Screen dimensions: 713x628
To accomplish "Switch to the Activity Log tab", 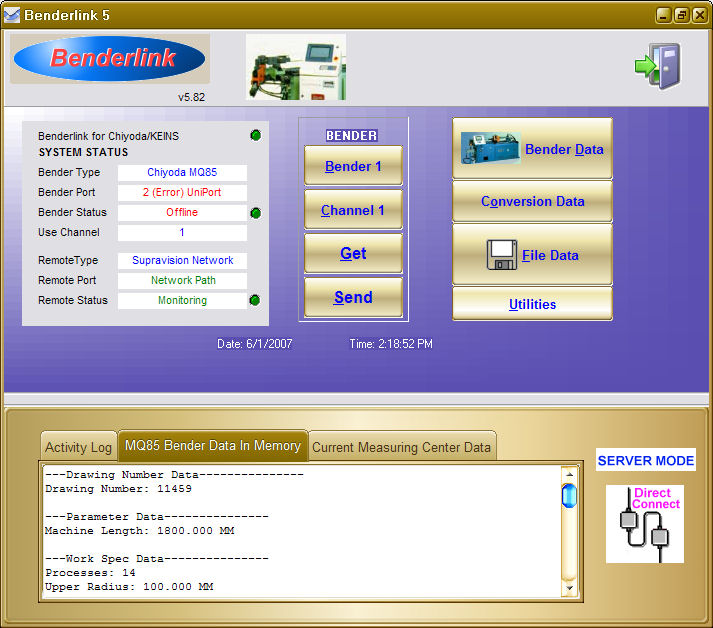I will pos(78,447).
